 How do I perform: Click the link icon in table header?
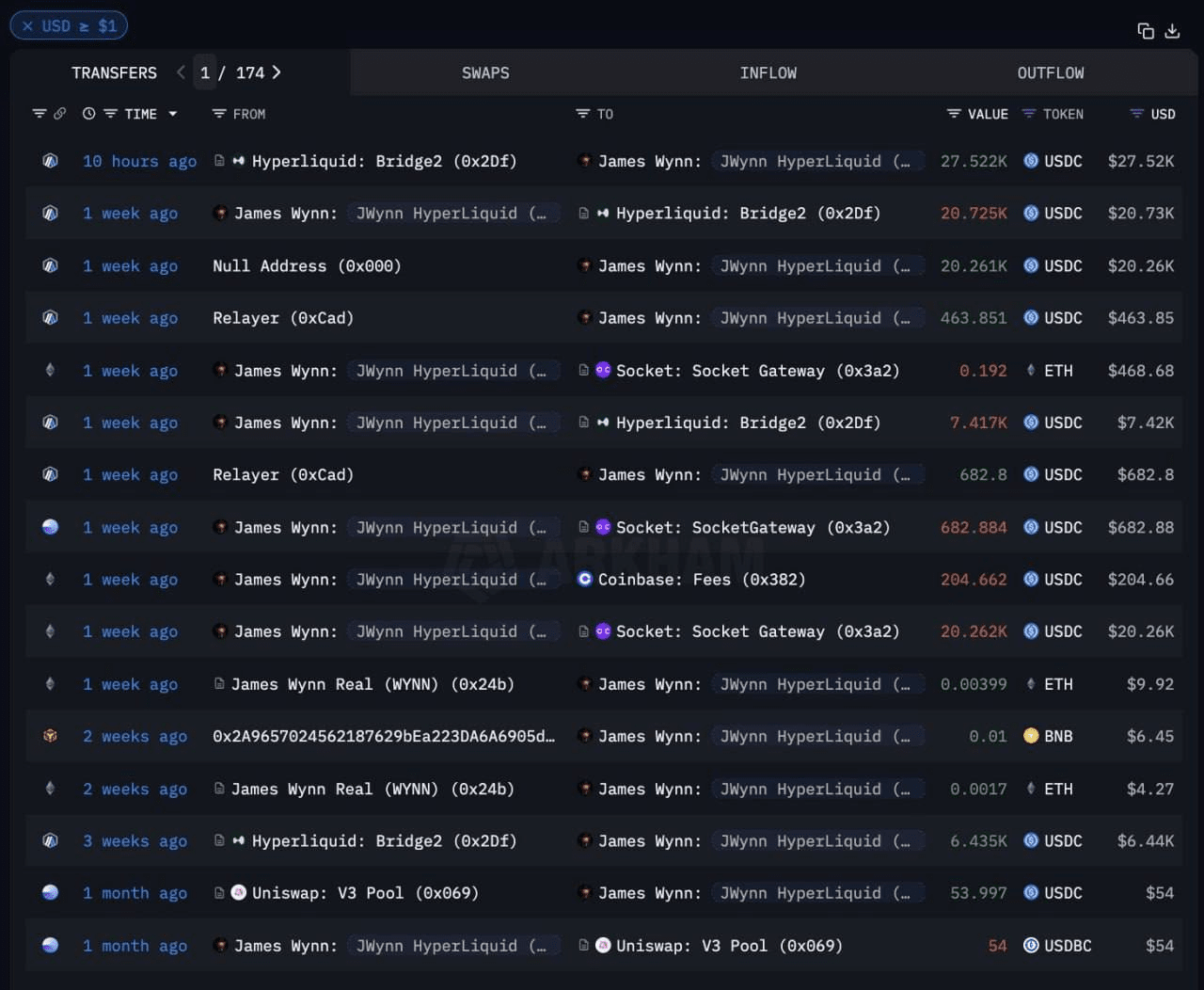(59, 114)
